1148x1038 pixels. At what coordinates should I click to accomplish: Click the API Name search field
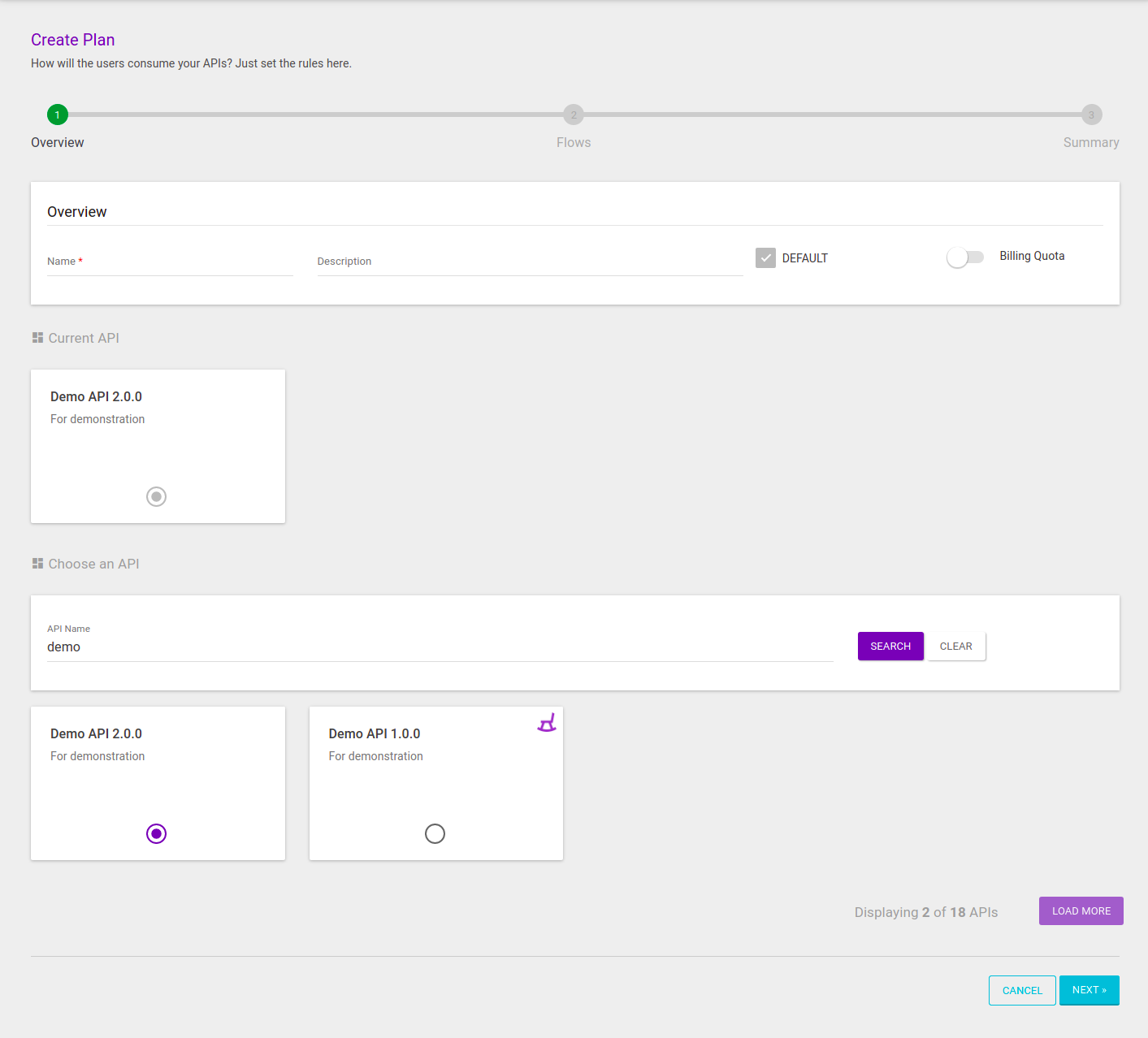tap(440, 647)
